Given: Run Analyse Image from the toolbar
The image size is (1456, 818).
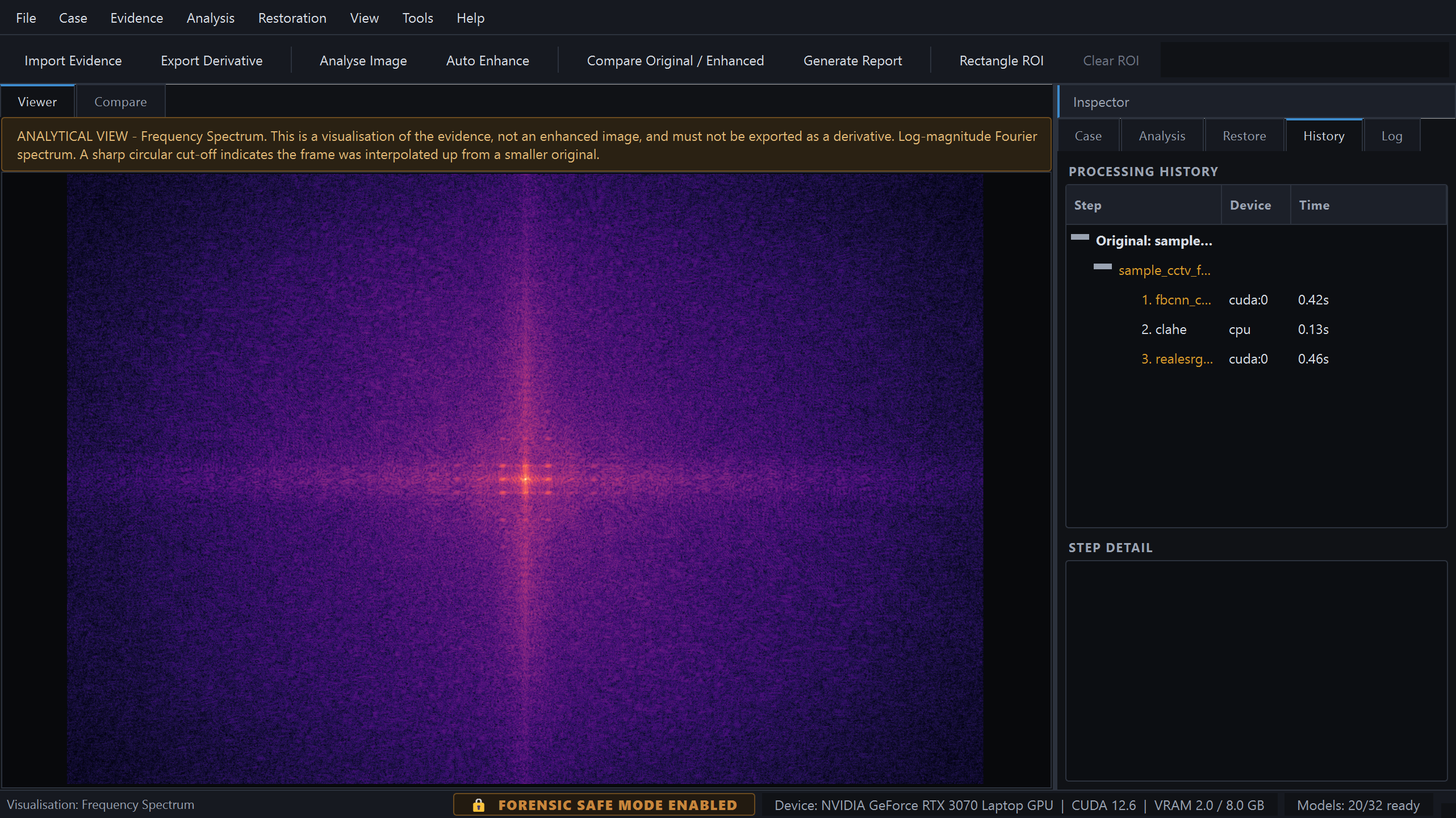Looking at the screenshot, I should point(363,60).
